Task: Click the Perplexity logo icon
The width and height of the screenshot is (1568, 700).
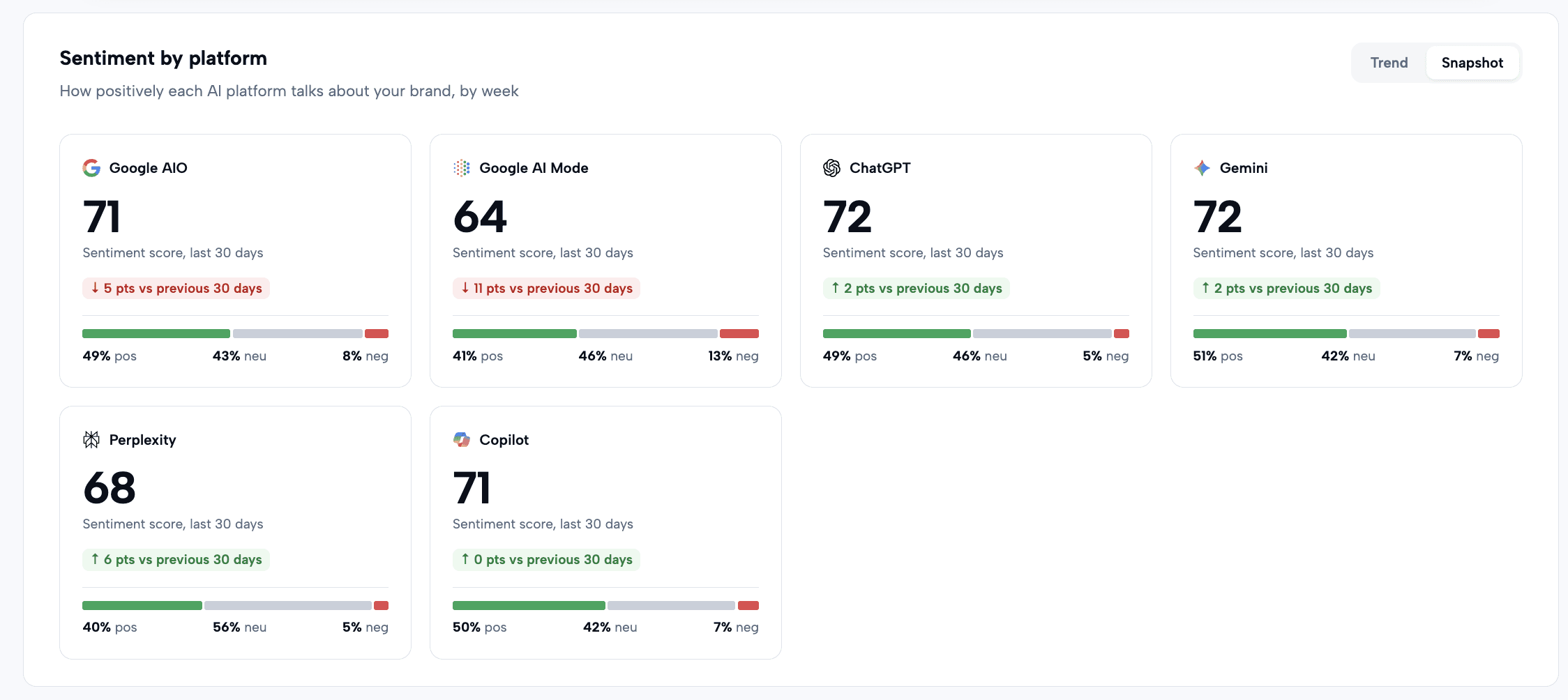Action: point(91,439)
